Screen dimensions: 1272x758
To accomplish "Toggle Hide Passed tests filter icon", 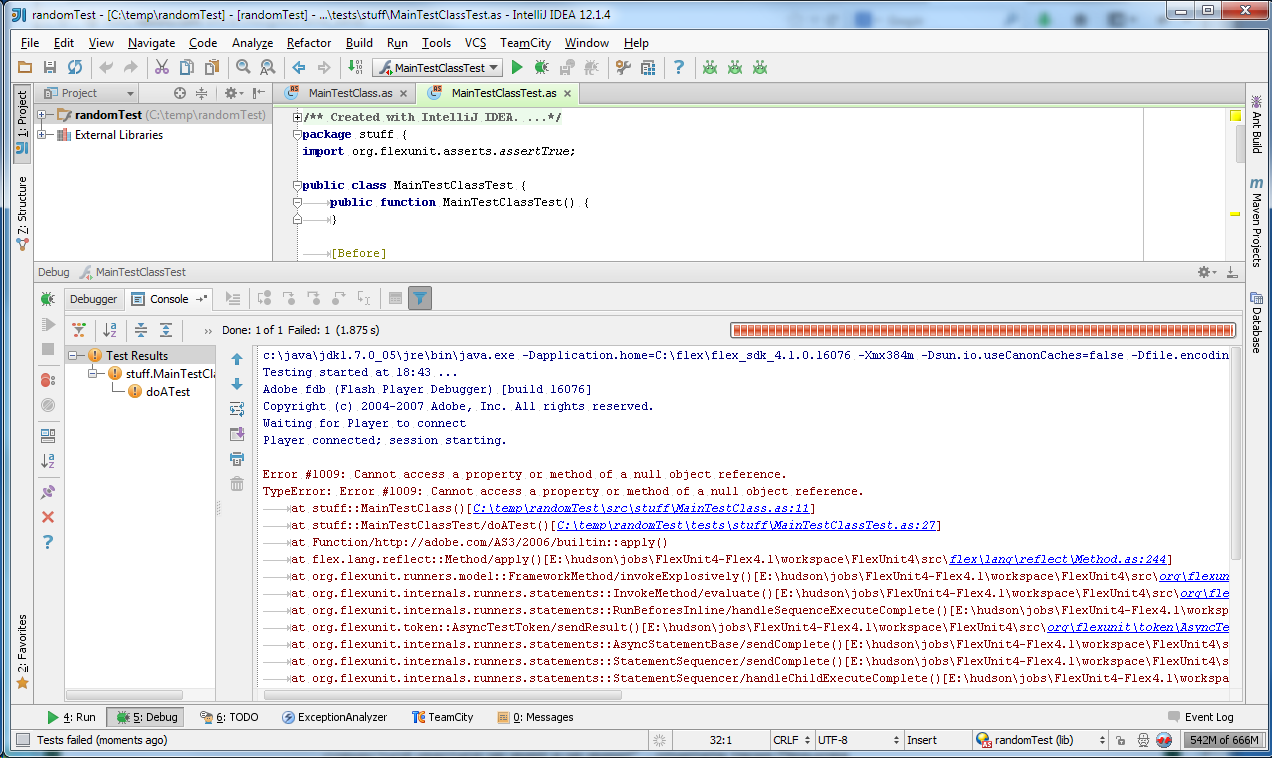I will point(78,330).
